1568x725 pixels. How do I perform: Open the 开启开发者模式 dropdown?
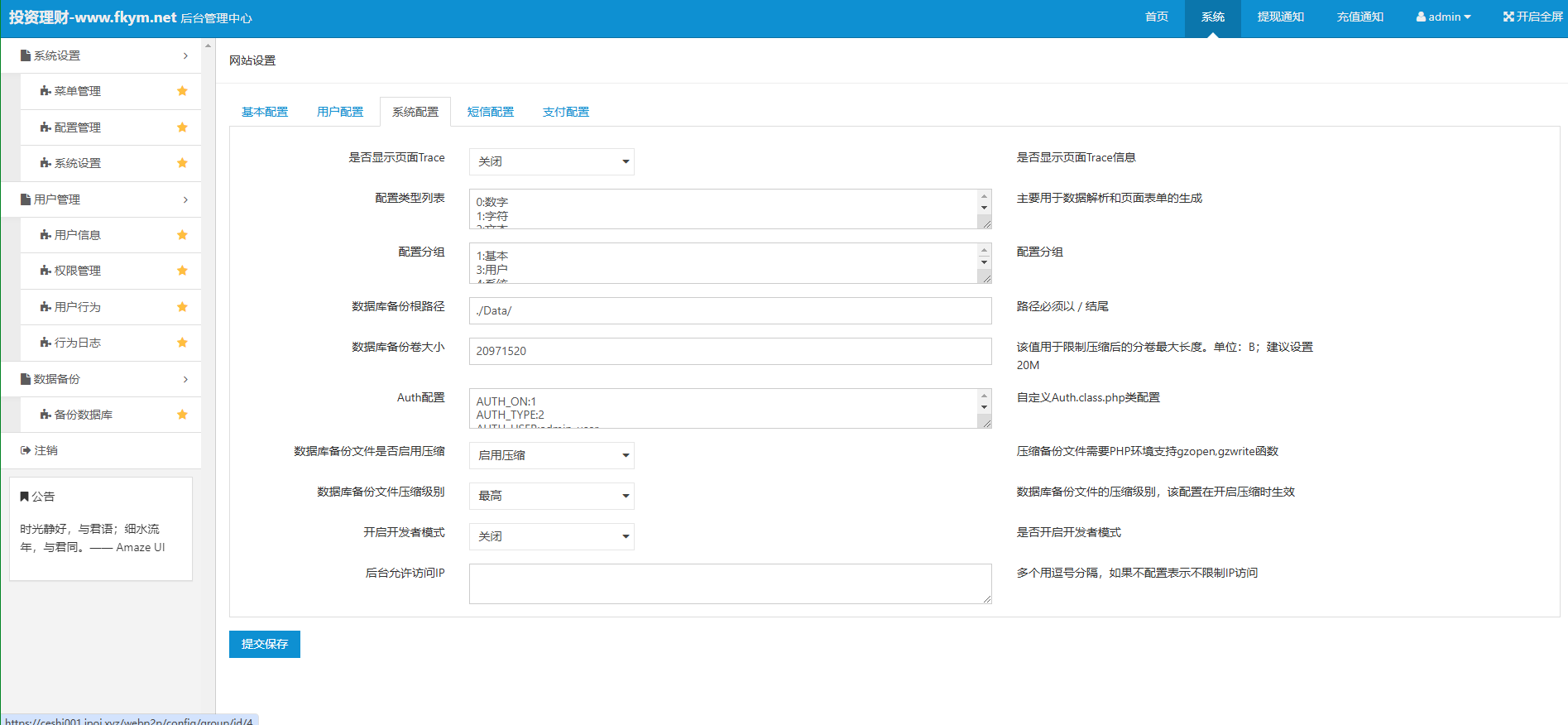click(x=551, y=536)
